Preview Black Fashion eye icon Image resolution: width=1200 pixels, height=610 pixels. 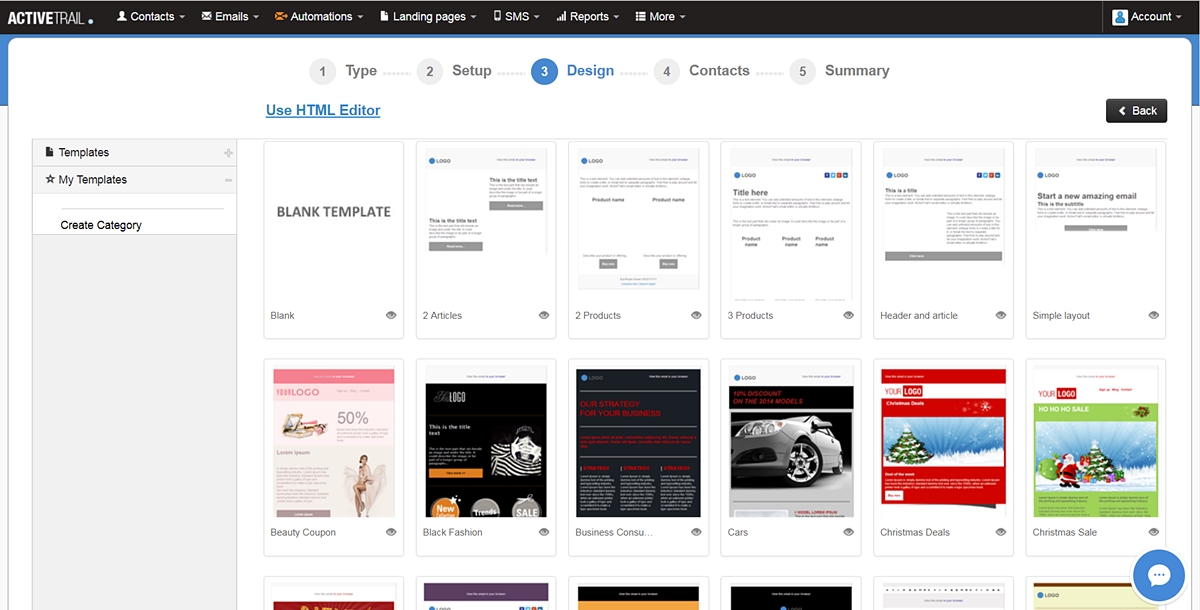(x=544, y=532)
